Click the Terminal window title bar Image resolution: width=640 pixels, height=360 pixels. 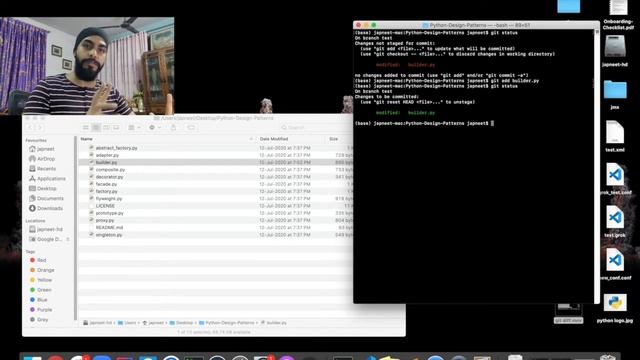pos(476,25)
